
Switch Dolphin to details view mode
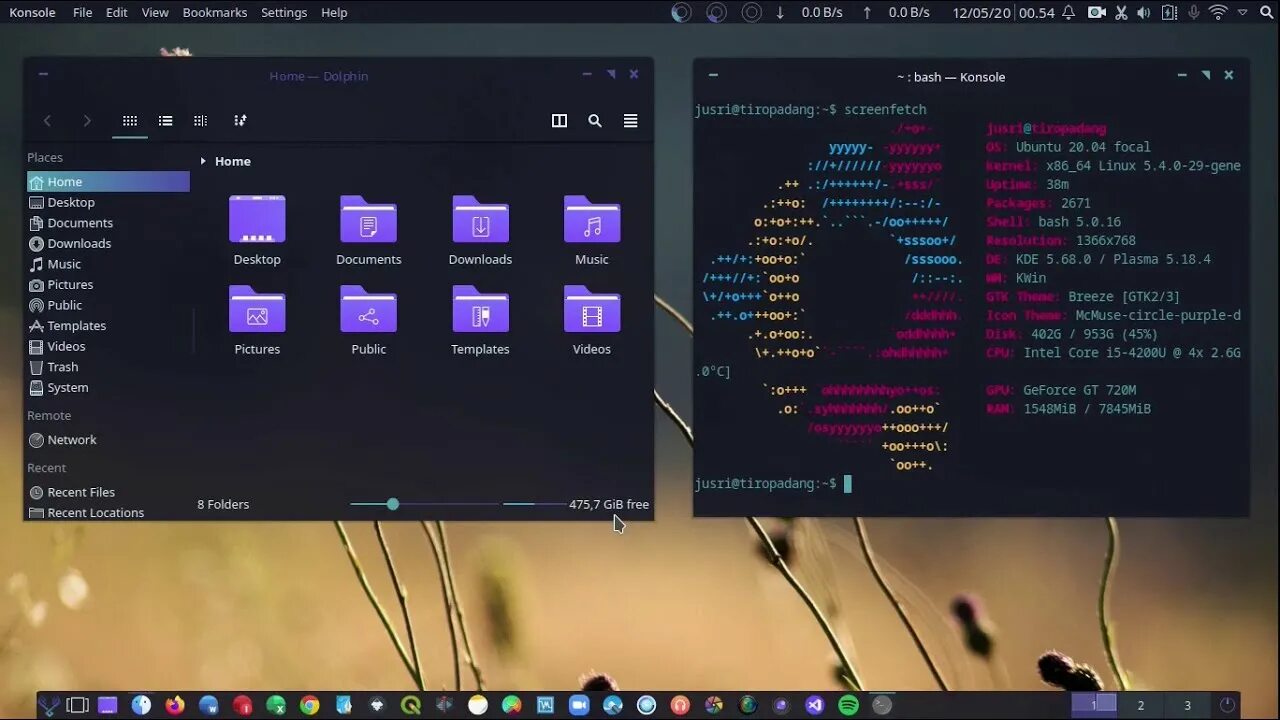(201, 121)
